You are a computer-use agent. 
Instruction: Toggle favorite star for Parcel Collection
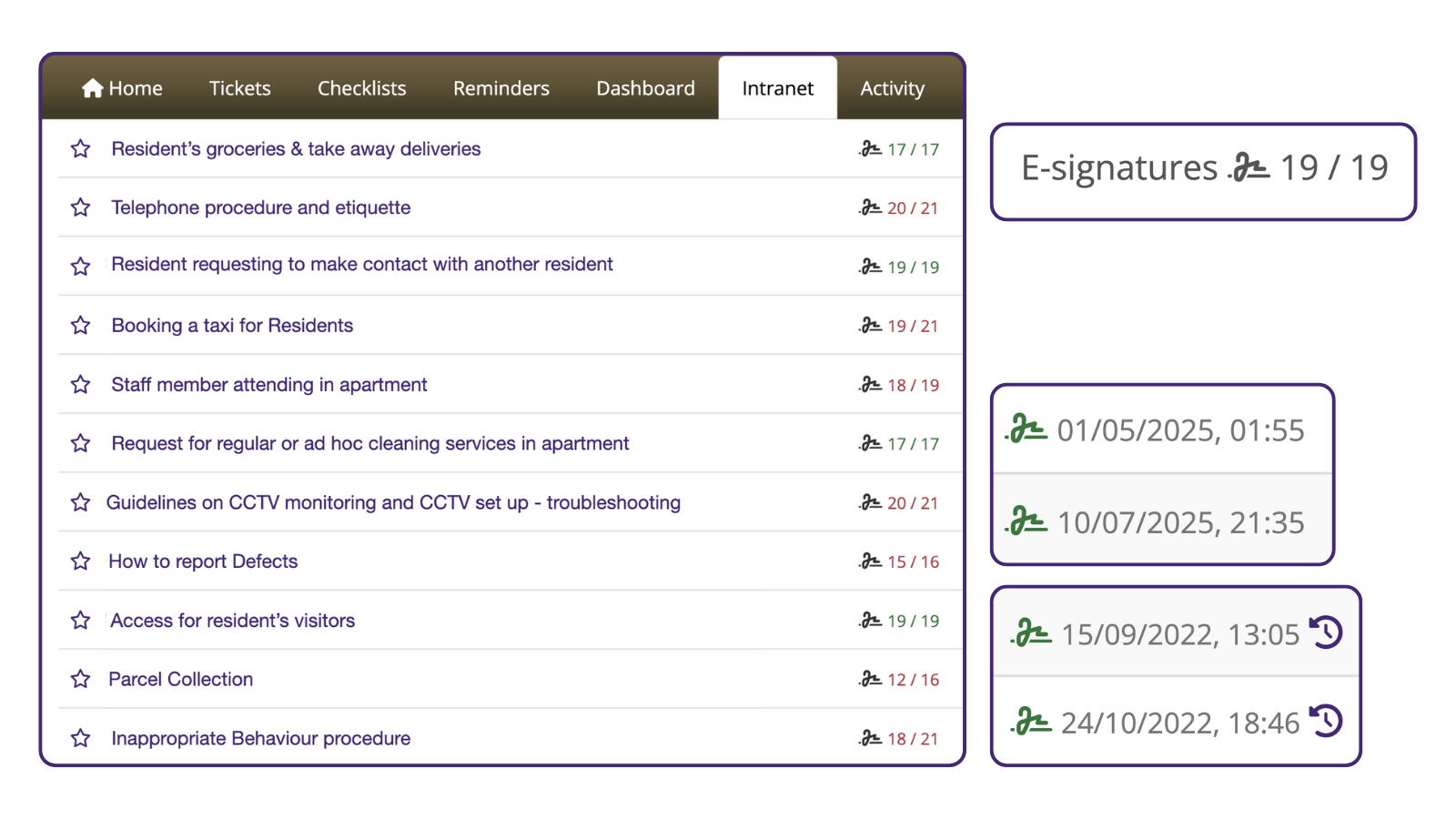coord(81,679)
